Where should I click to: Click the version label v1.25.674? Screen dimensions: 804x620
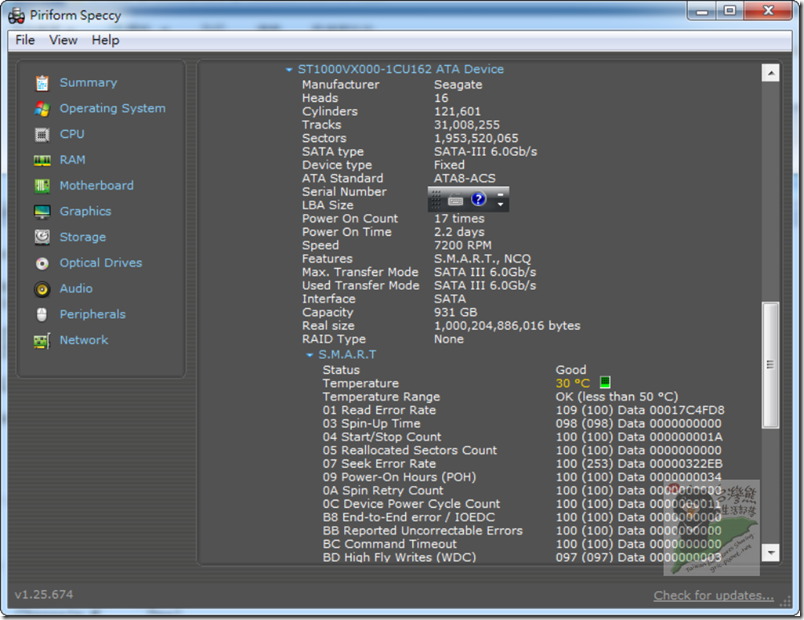[x=44, y=594]
